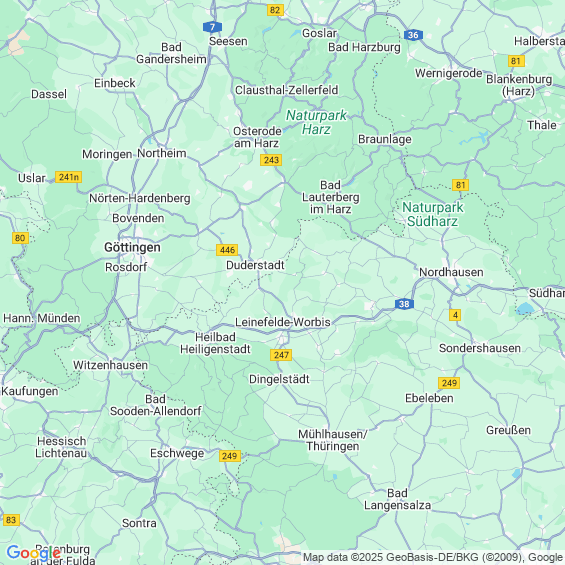Click the yellow 4 road shield
Screen dimensions: 565x565
pos(455,315)
